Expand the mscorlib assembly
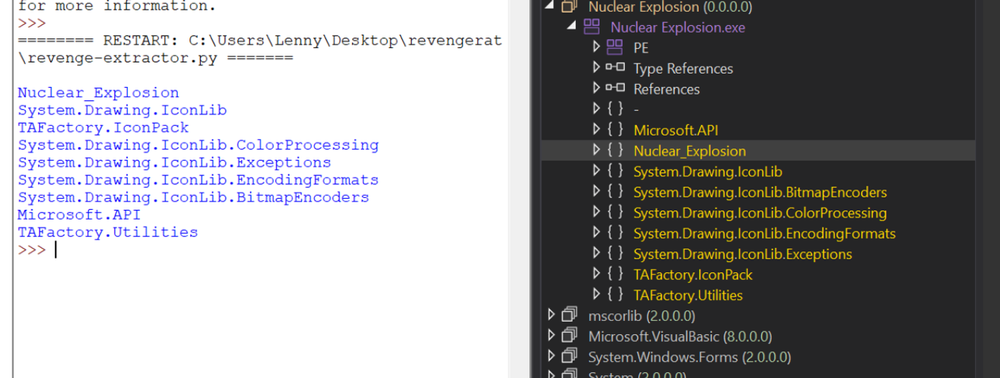Screen dimensions: 1000x378 (552, 316)
